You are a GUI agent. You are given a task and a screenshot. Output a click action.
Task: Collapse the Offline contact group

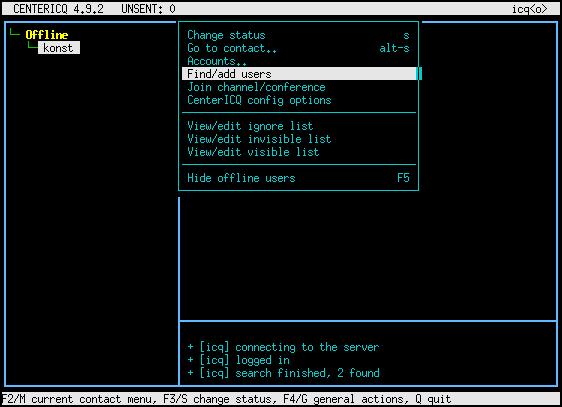tap(47, 35)
